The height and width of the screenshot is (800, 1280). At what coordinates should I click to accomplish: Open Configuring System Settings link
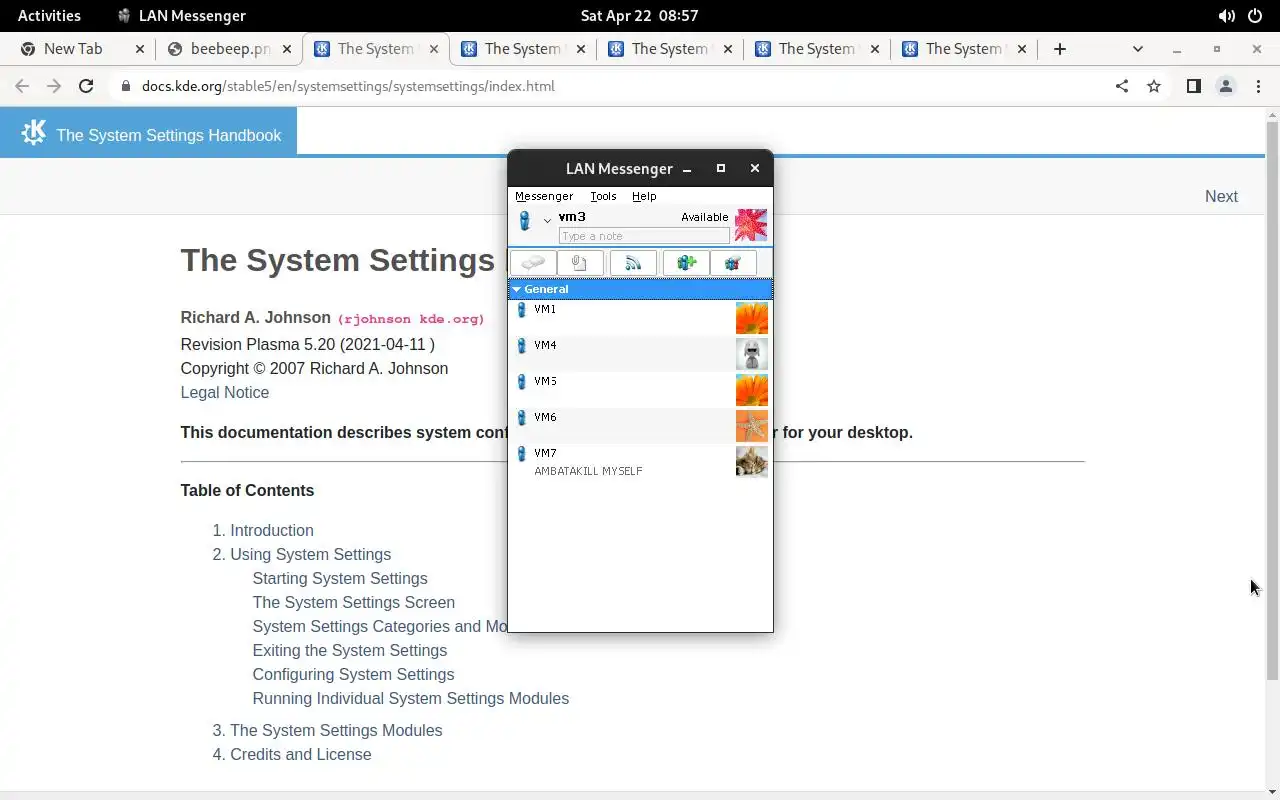[x=353, y=674]
